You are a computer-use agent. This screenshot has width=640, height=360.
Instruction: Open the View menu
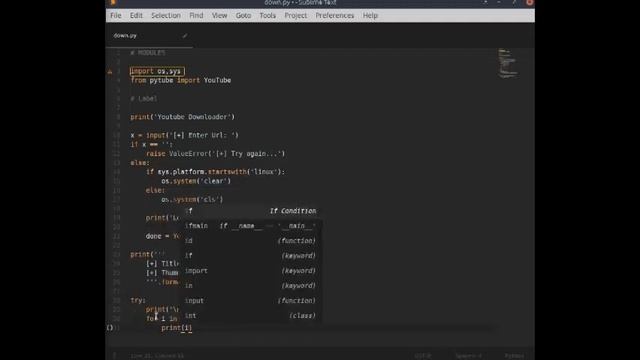click(219, 16)
